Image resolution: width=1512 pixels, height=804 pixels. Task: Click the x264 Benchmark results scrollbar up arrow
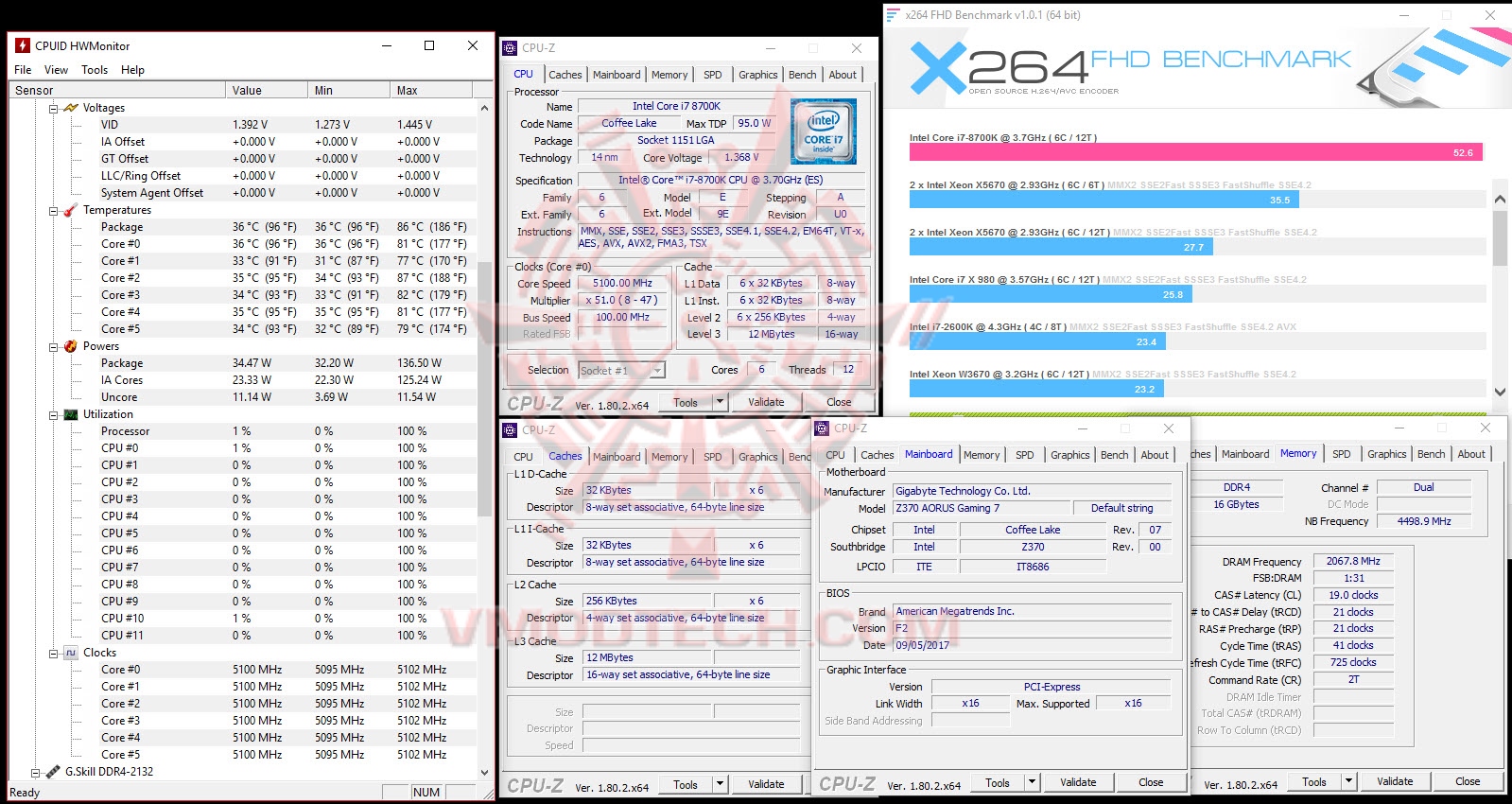click(x=1500, y=199)
